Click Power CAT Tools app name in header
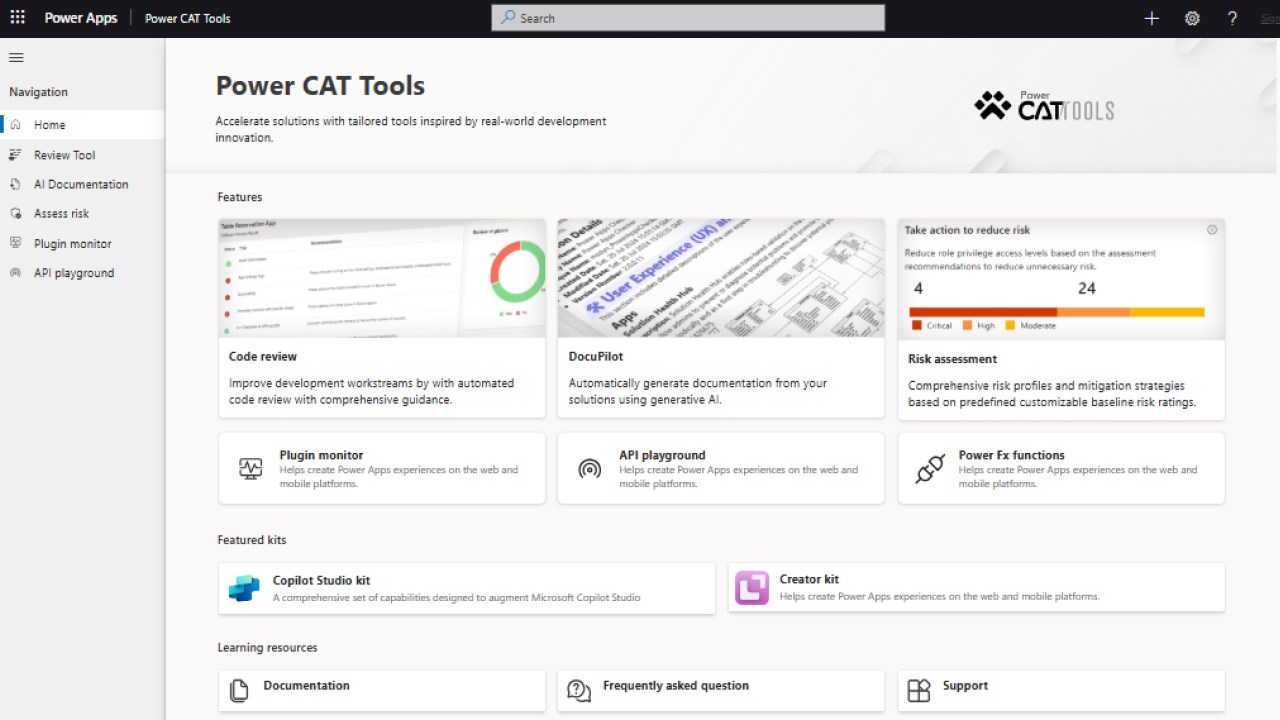Viewport: 1280px width, 720px height. (188, 18)
